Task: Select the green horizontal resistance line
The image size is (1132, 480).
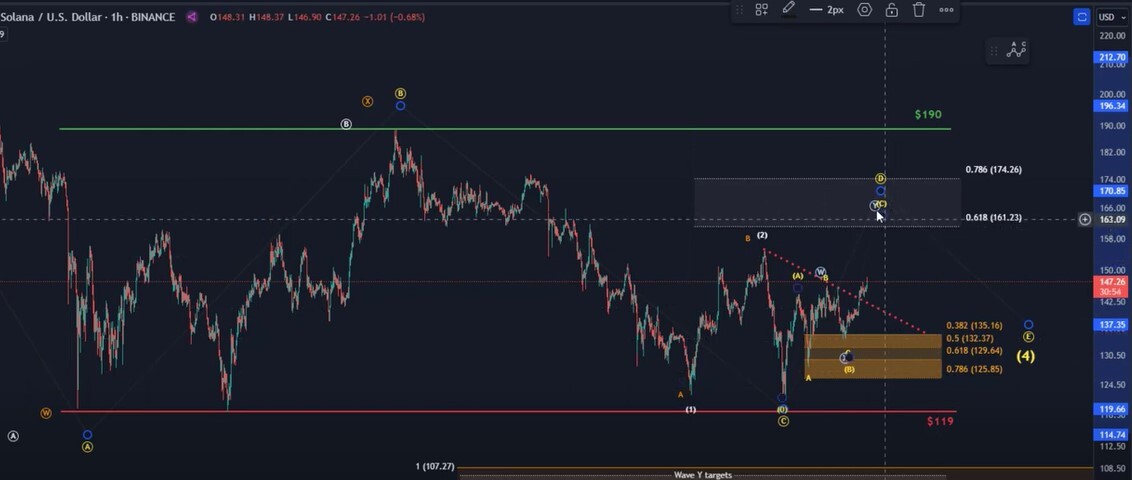Action: pyautogui.click(x=505, y=129)
